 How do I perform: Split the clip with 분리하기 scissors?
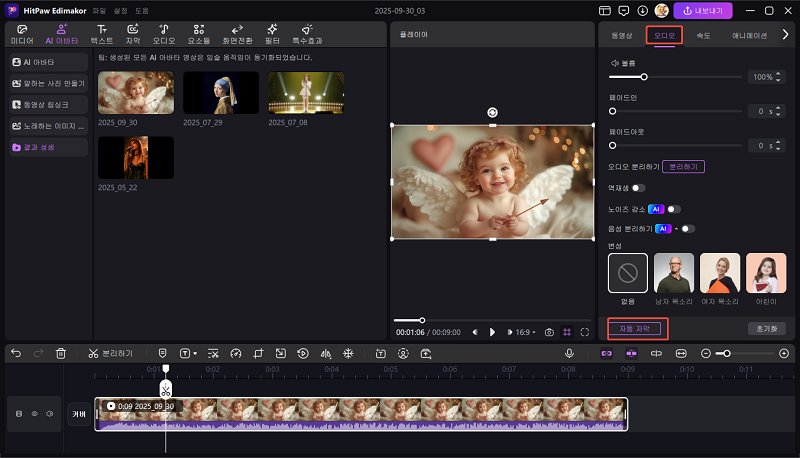[110, 353]
